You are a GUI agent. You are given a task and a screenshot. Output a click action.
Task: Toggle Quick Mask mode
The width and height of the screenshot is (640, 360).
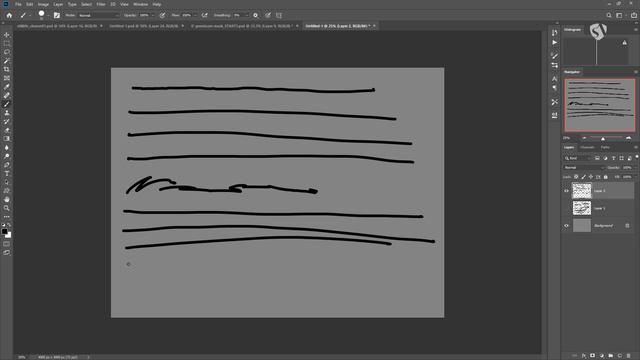click(7, 244)
